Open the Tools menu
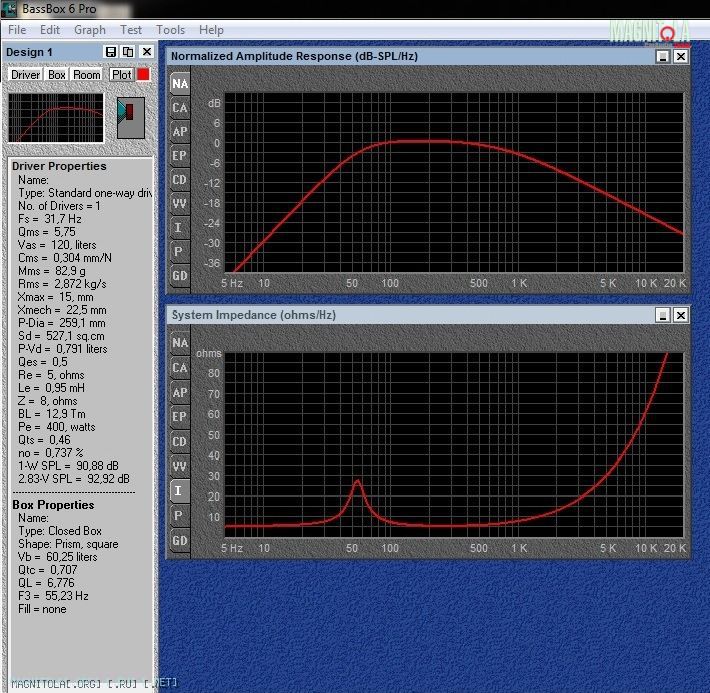 [x=170, y=30]
